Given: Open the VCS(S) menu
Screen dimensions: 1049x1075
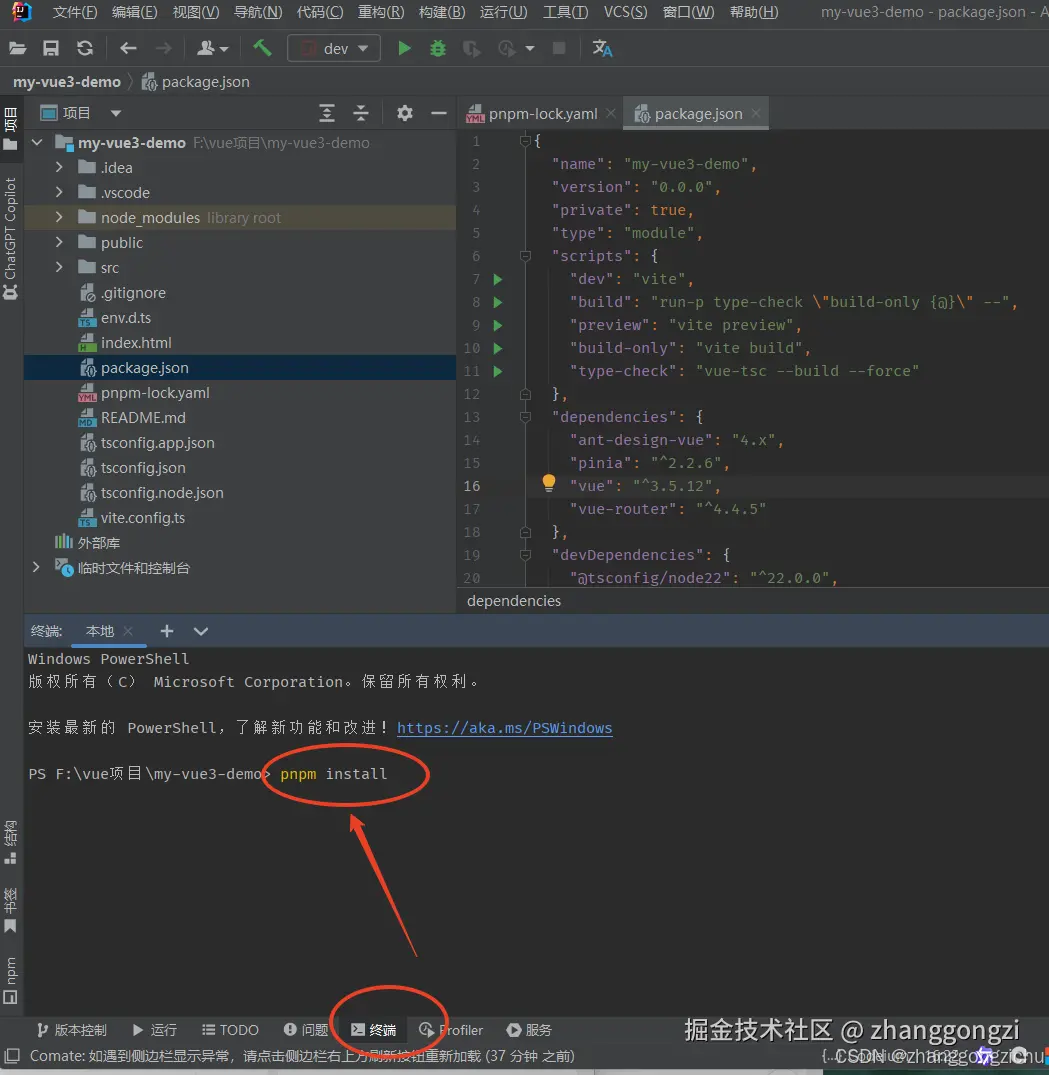Looking at the screenshot, I should [625, 12].
